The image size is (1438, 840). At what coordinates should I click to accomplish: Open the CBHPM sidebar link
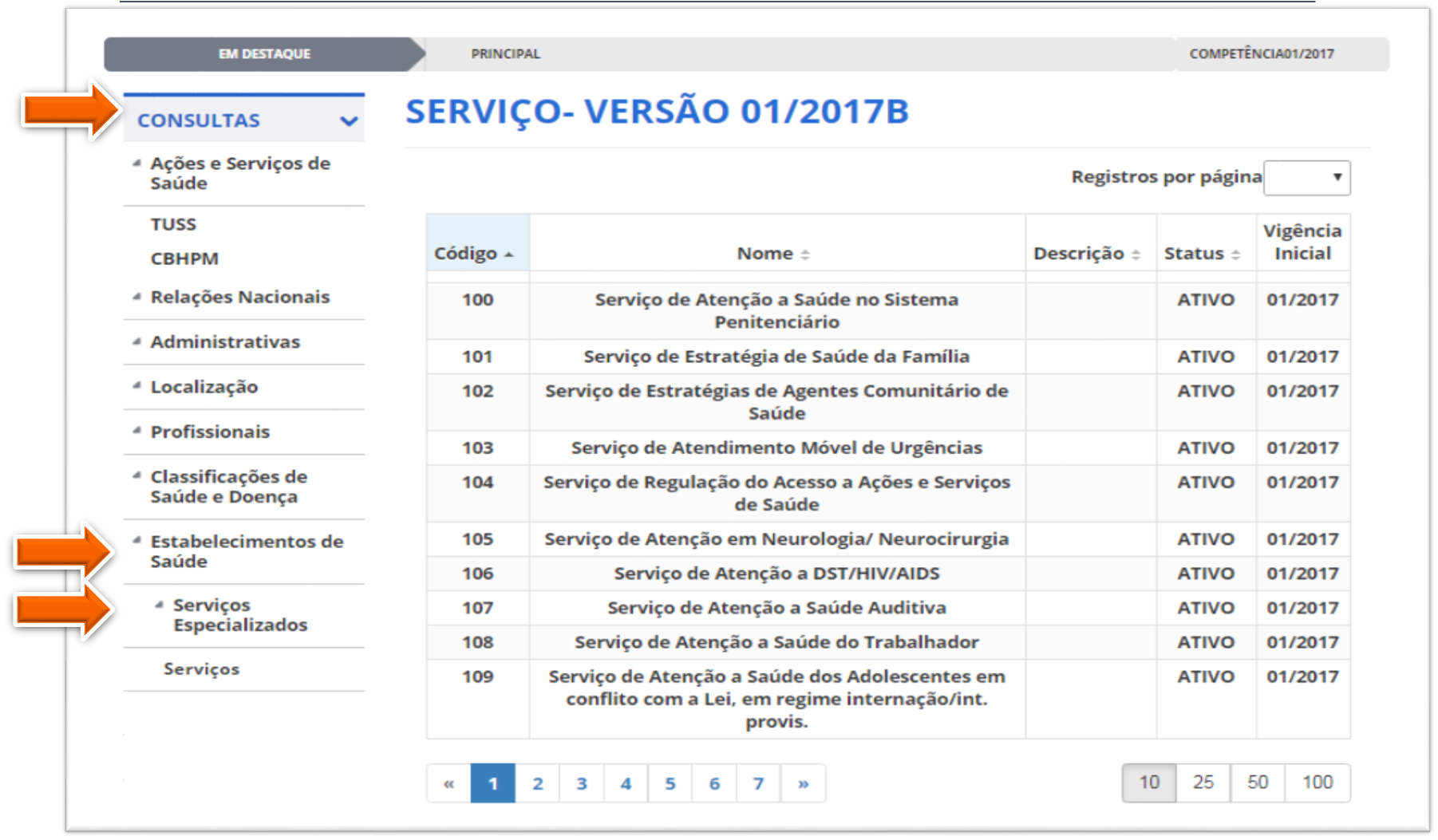184,258
